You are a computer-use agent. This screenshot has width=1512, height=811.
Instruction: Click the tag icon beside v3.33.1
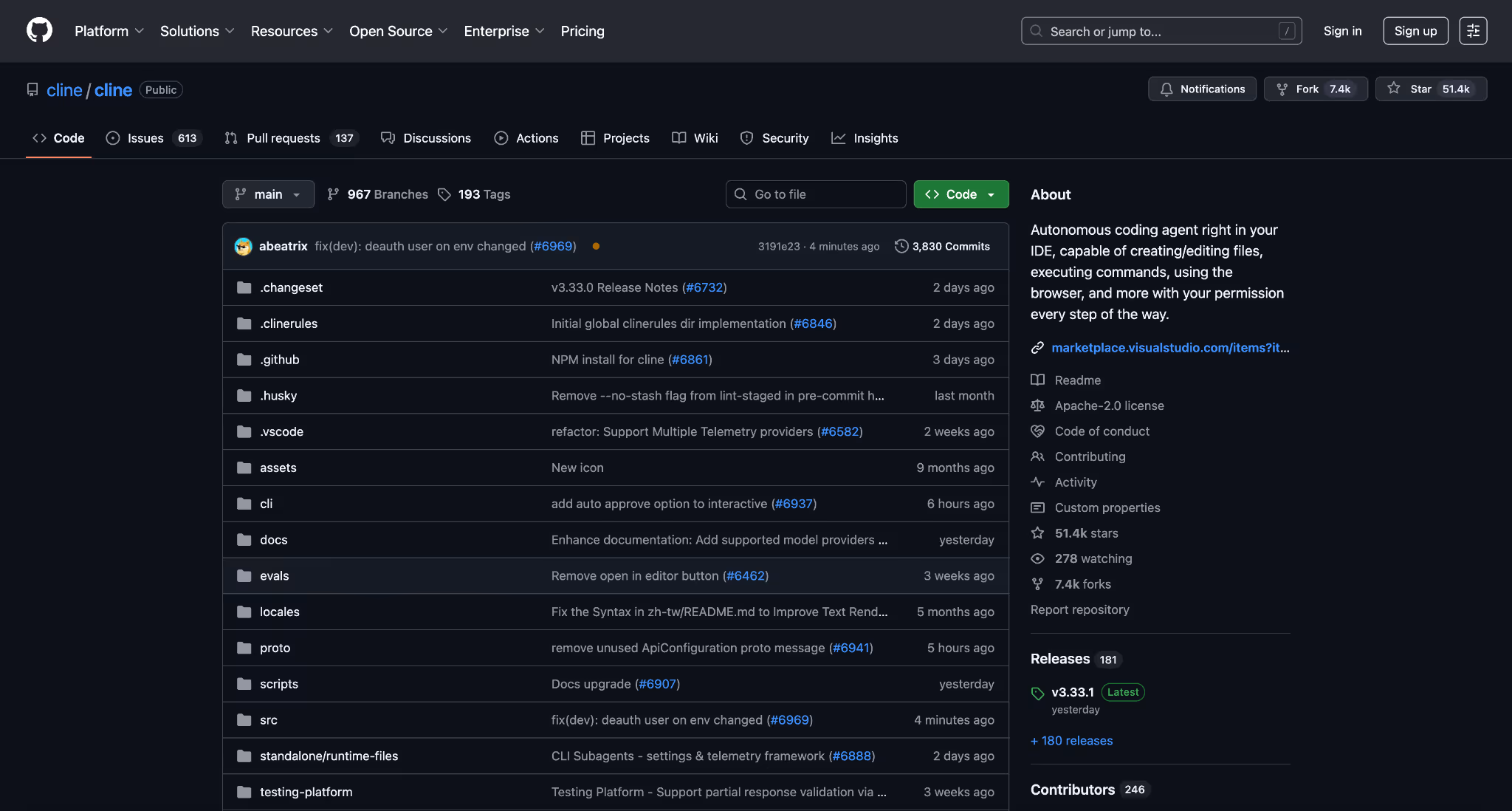pos(1037,693)
